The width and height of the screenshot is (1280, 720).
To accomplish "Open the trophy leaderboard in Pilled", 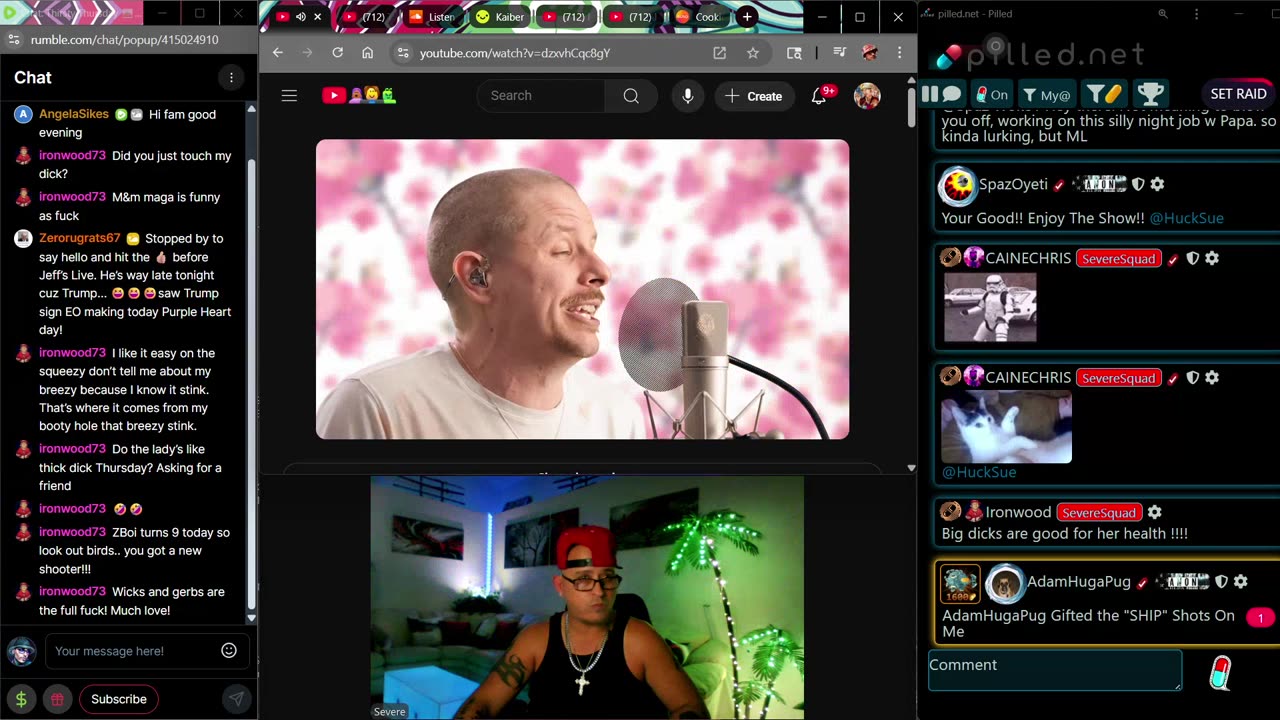I will [1150, 94].
